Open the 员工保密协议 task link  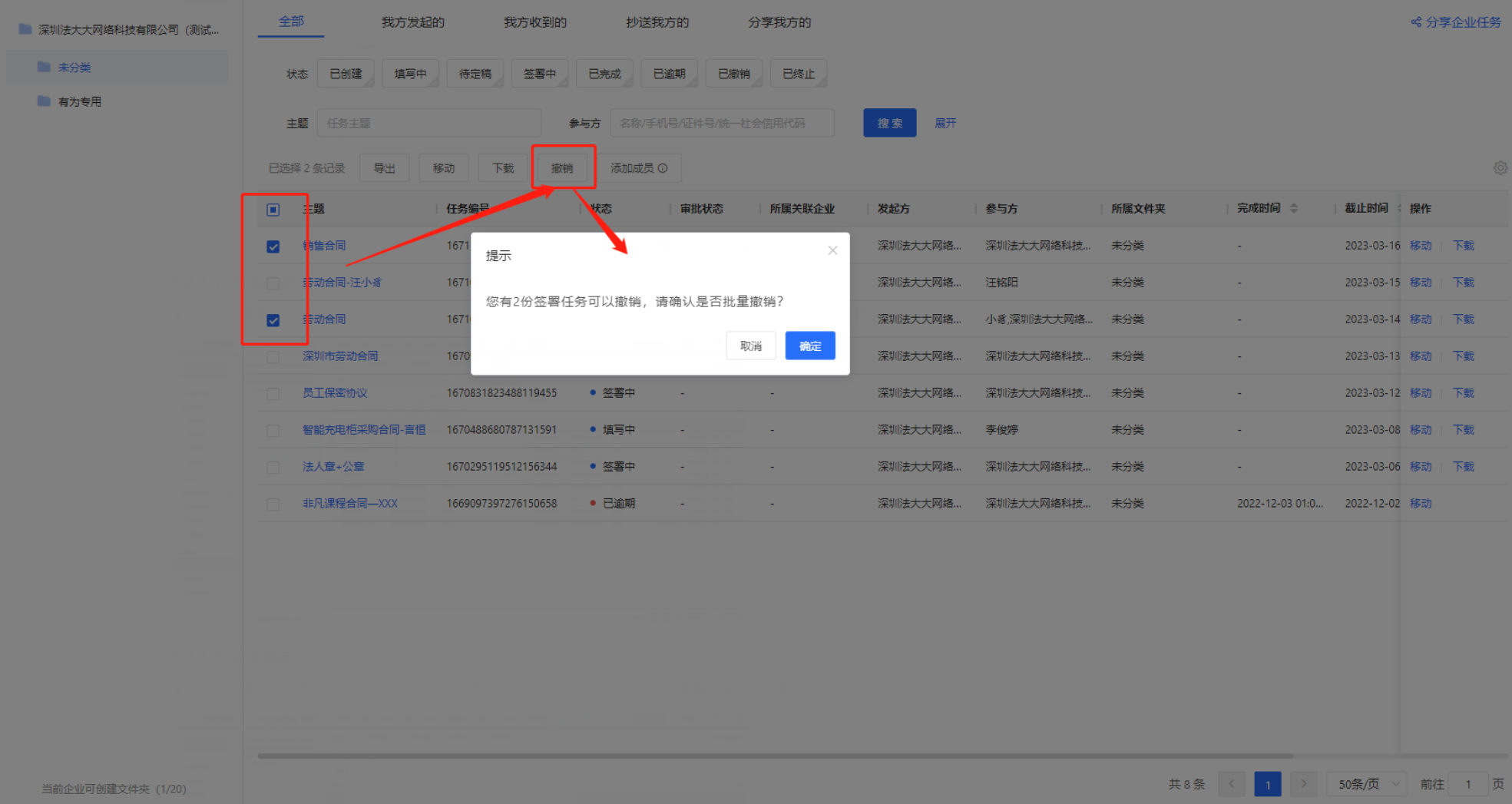335,393
